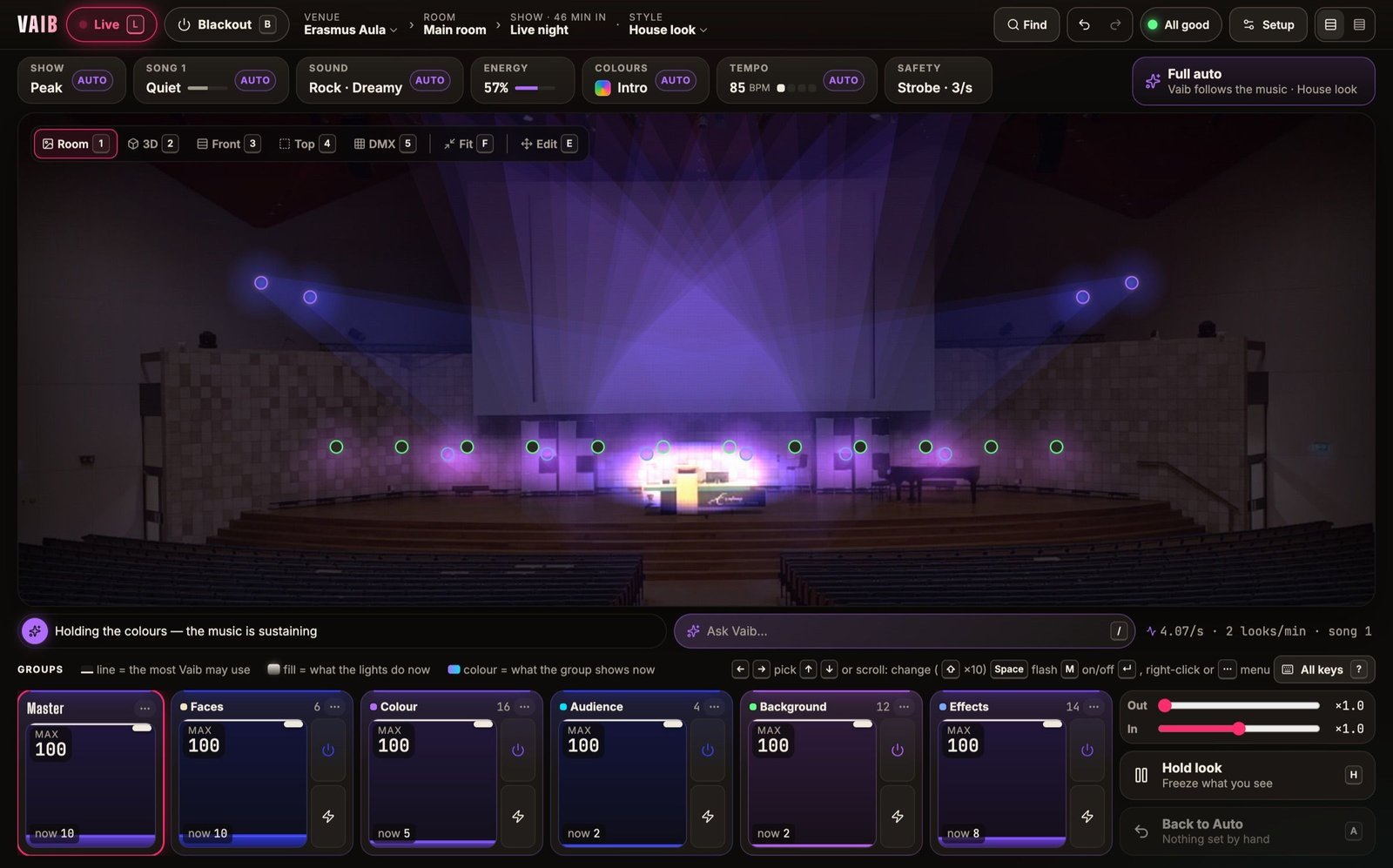Open Find search
This screenshot has height=868, width=1393.
tap(1026, 24)
